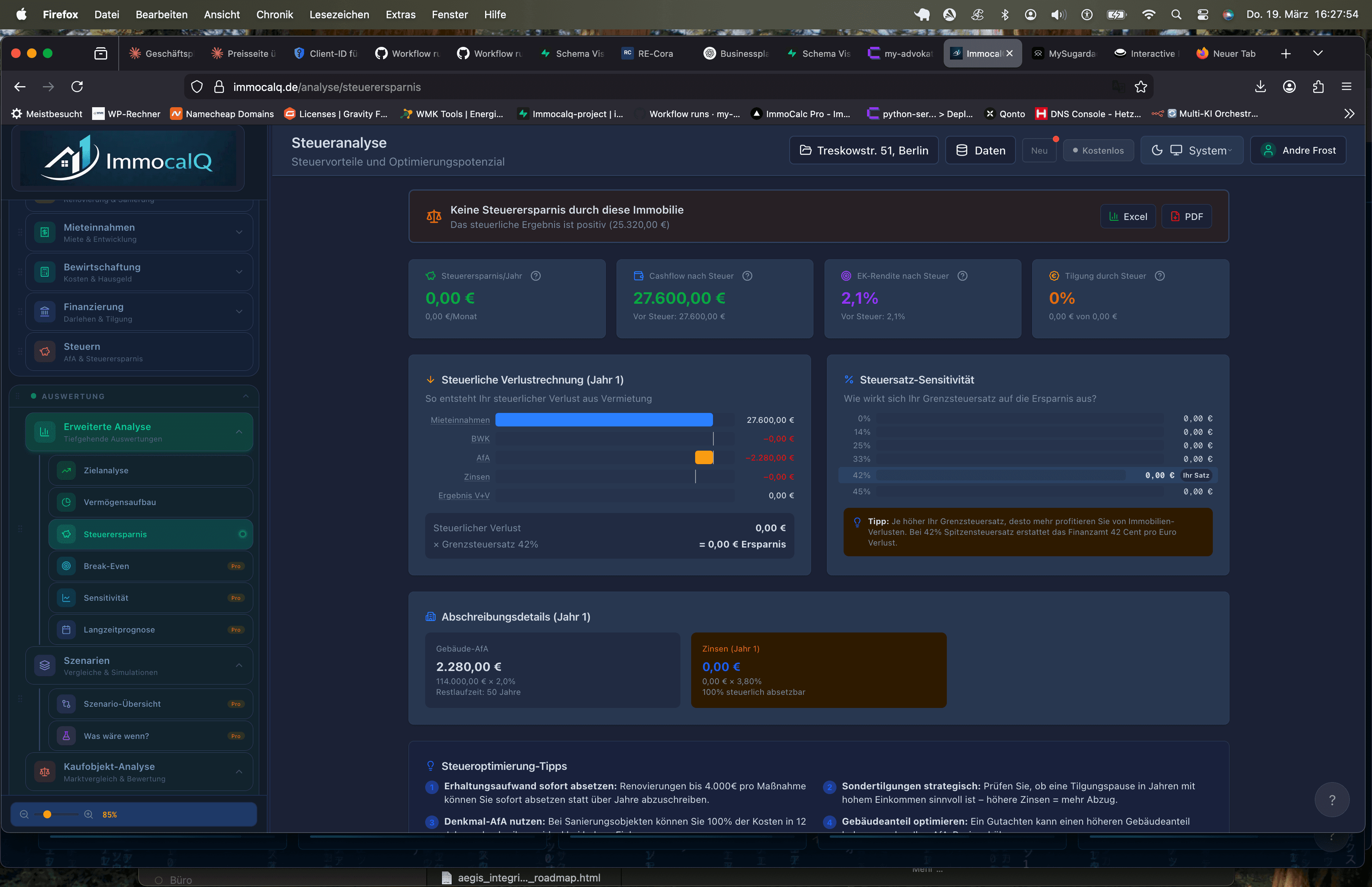Click the zoom-out magnifier in the sidebar

24,814
